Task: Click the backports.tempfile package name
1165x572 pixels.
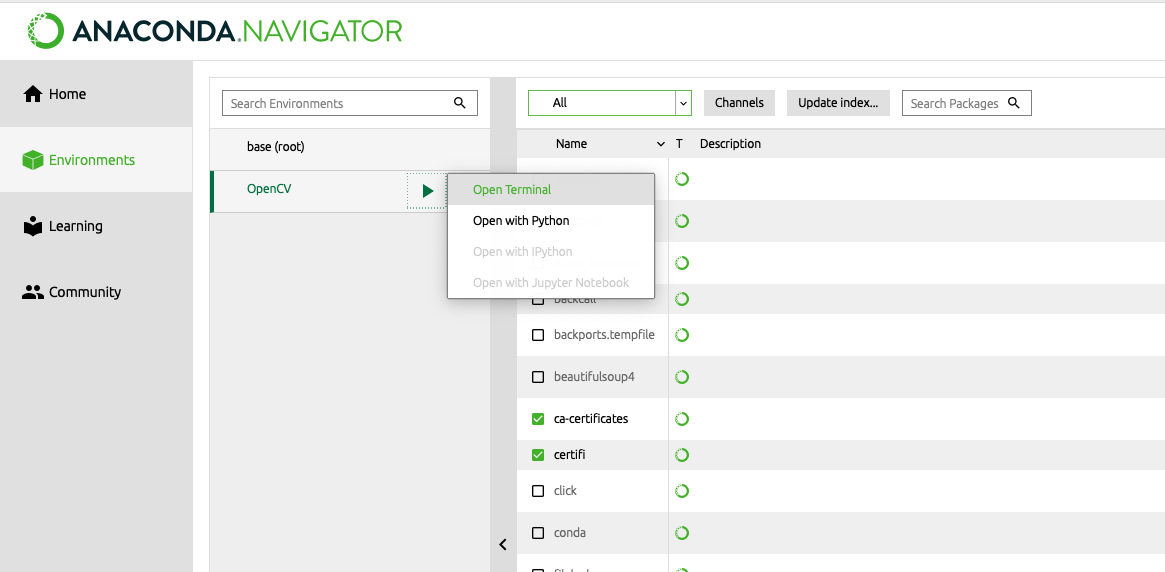Action: 604,335
